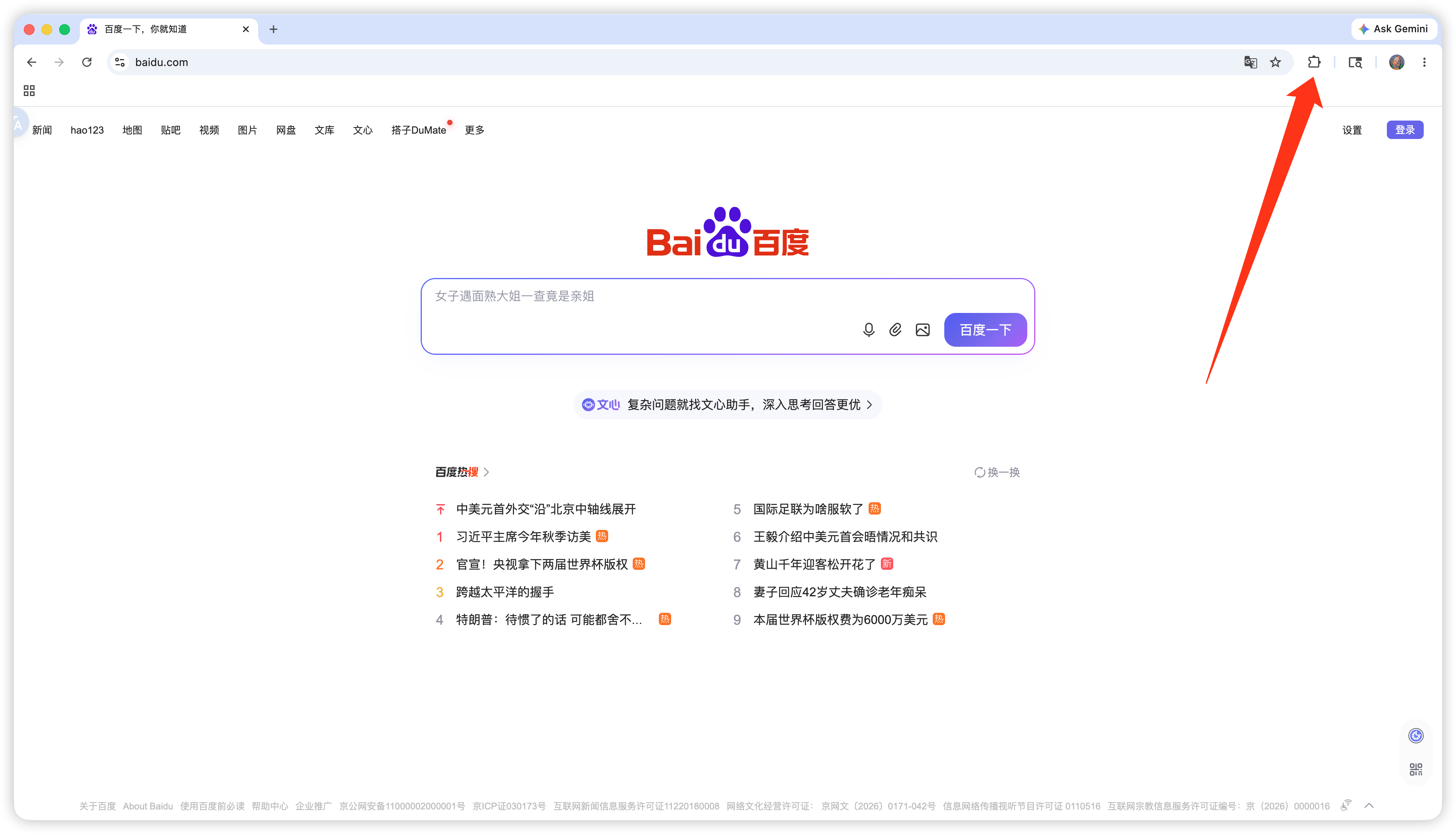1456x834 pixels.
Task: Reload the Baidu page
Action: coord(86,62)
